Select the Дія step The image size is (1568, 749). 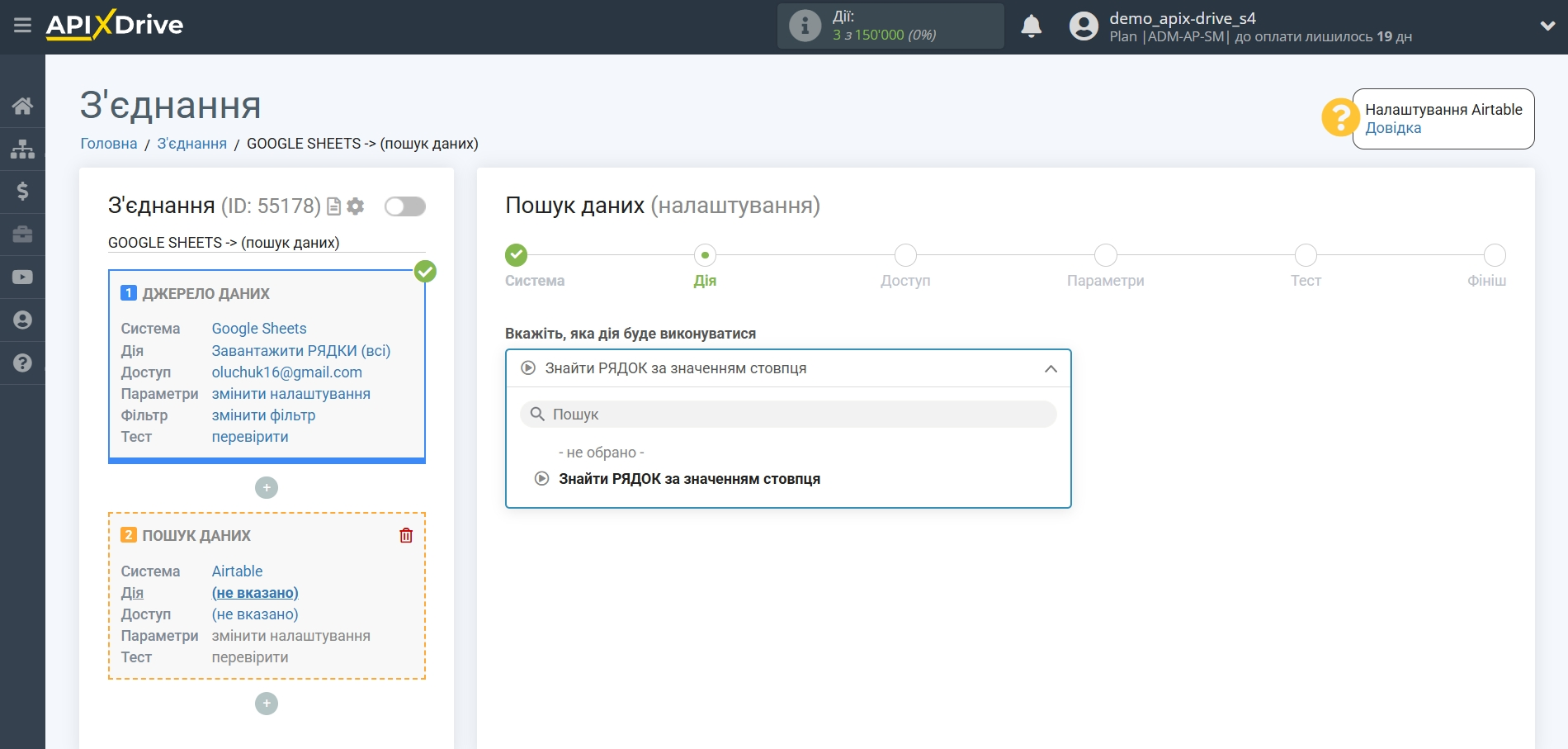tap(705, 255)
